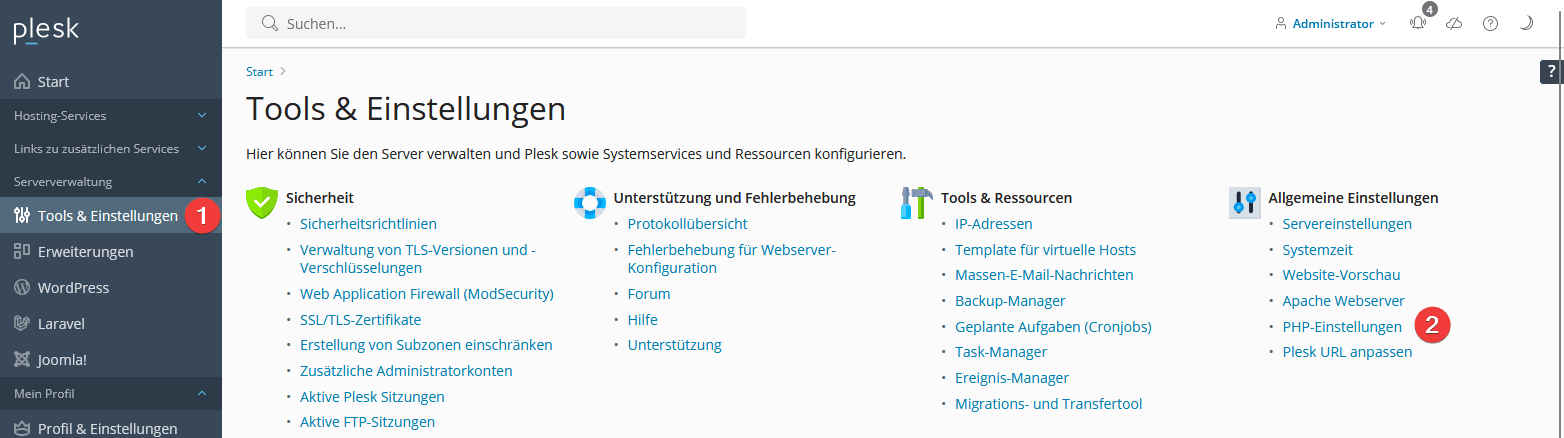Open Systemzeit link
This screenshot has width=1564, height=438.
[x=1318, y=250]
